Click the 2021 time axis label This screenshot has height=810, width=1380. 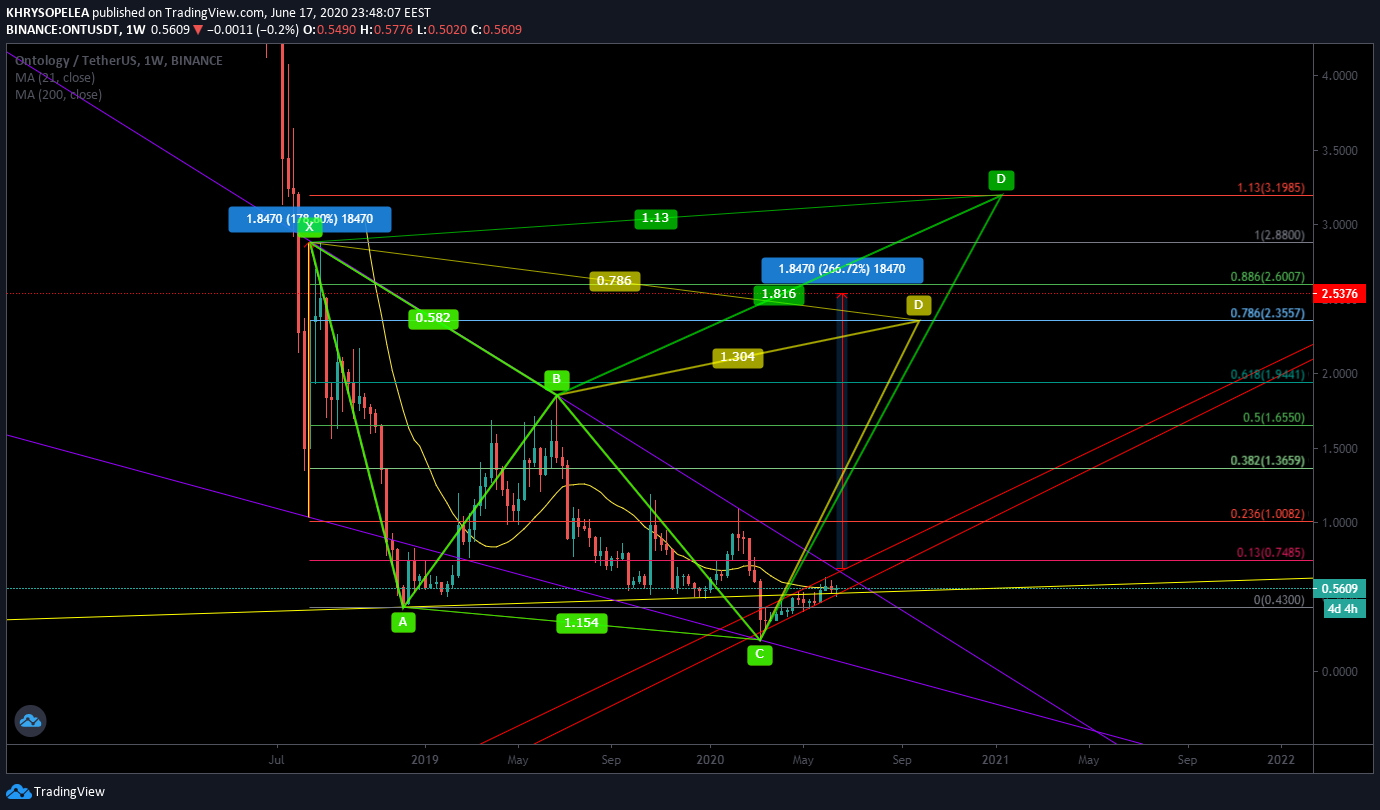(x=995, y=760)
